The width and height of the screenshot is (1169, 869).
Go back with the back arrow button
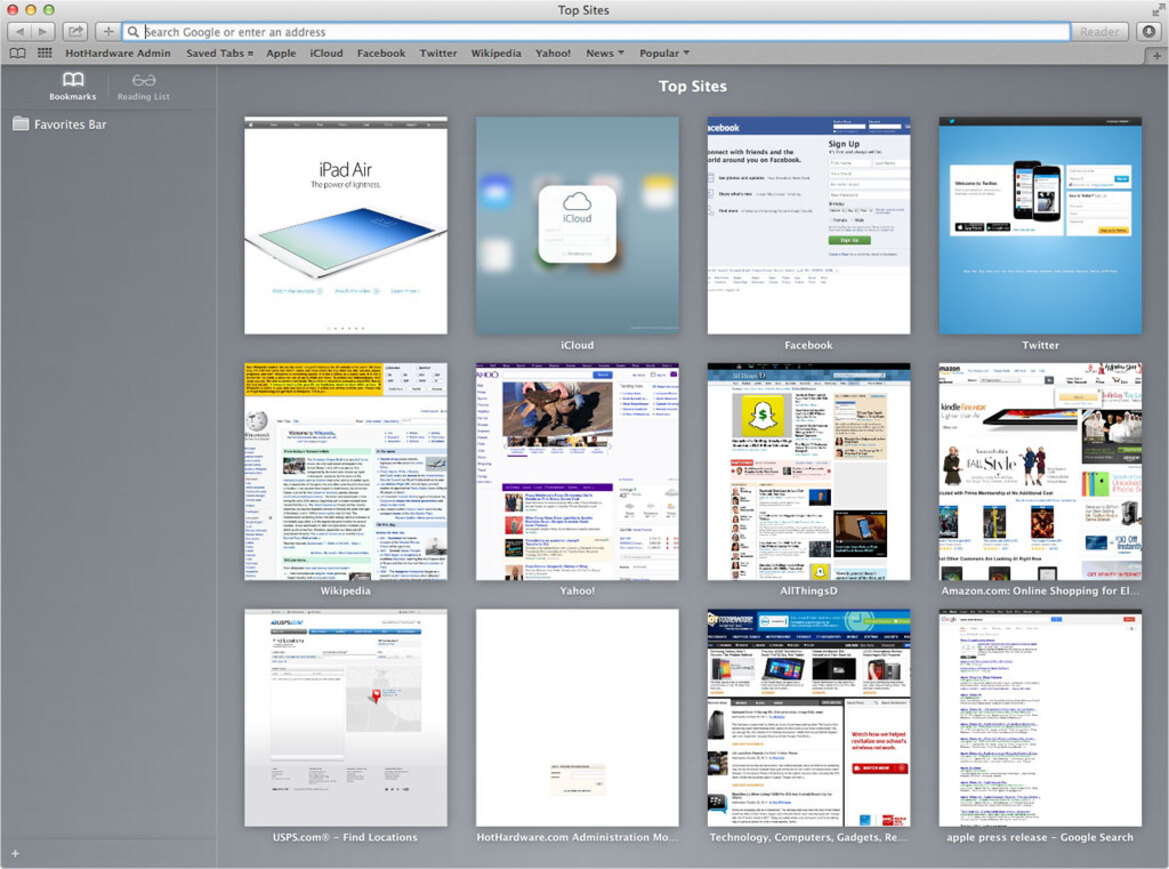tap(19, 31)
